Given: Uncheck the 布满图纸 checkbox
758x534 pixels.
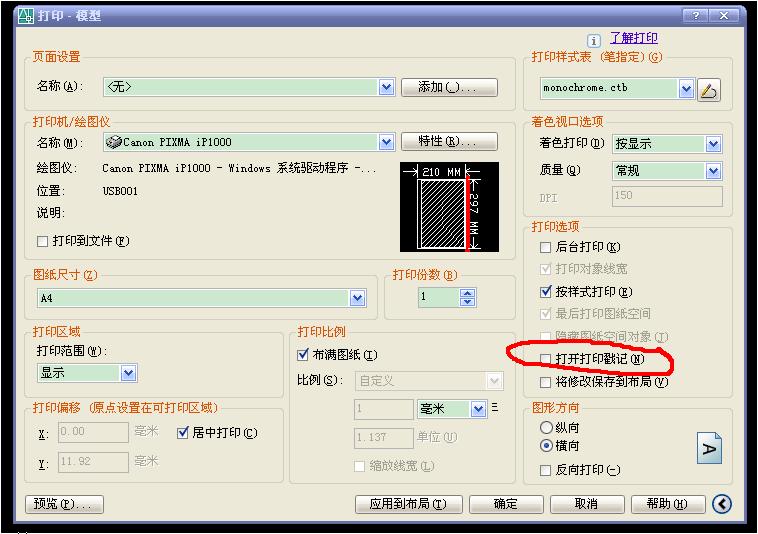Looking at the screenshot, I should [303, 355].
